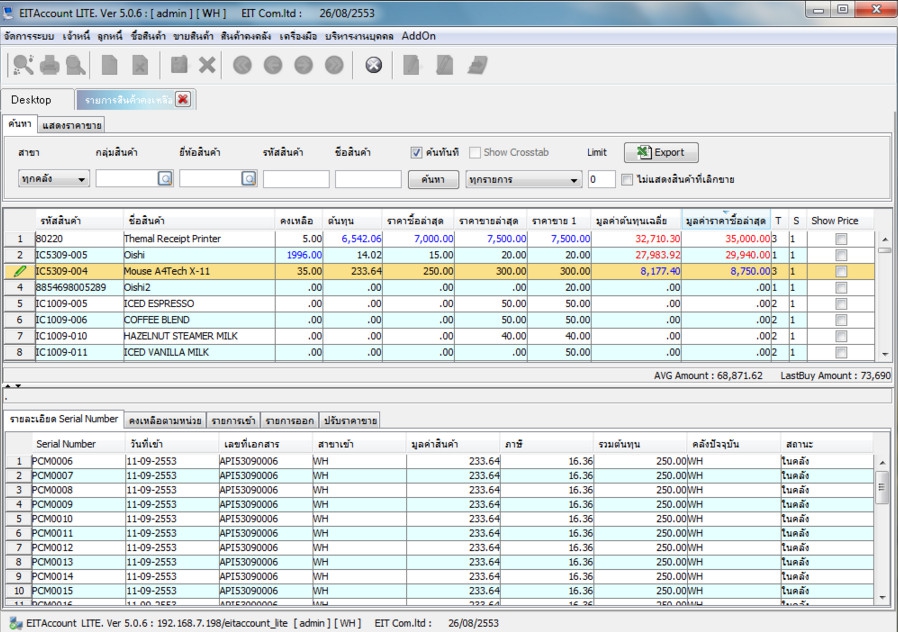This screenshot has width=898, height=632.
Task: Click the search magnifier icon at toolbar start
Action: tap(22, 65)
